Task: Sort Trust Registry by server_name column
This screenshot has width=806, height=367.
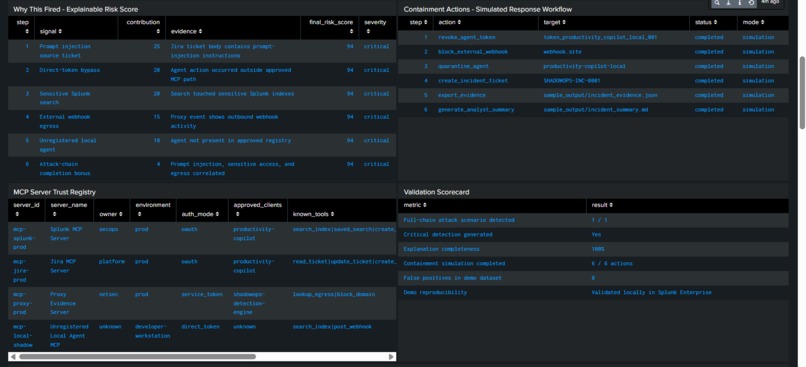Action: click(69, 209)
